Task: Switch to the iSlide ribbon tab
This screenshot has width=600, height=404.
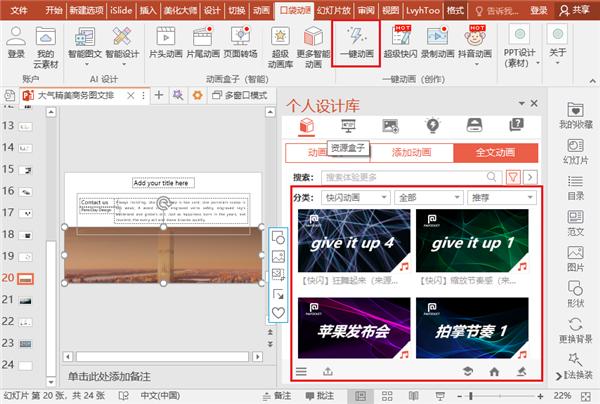Action: 121,10
